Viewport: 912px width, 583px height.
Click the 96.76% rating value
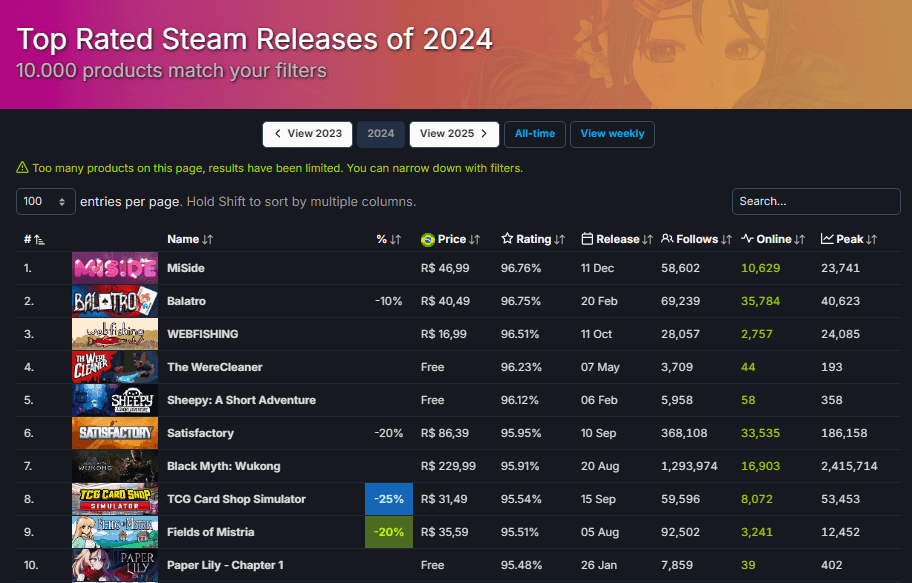[x=521, y=268]
